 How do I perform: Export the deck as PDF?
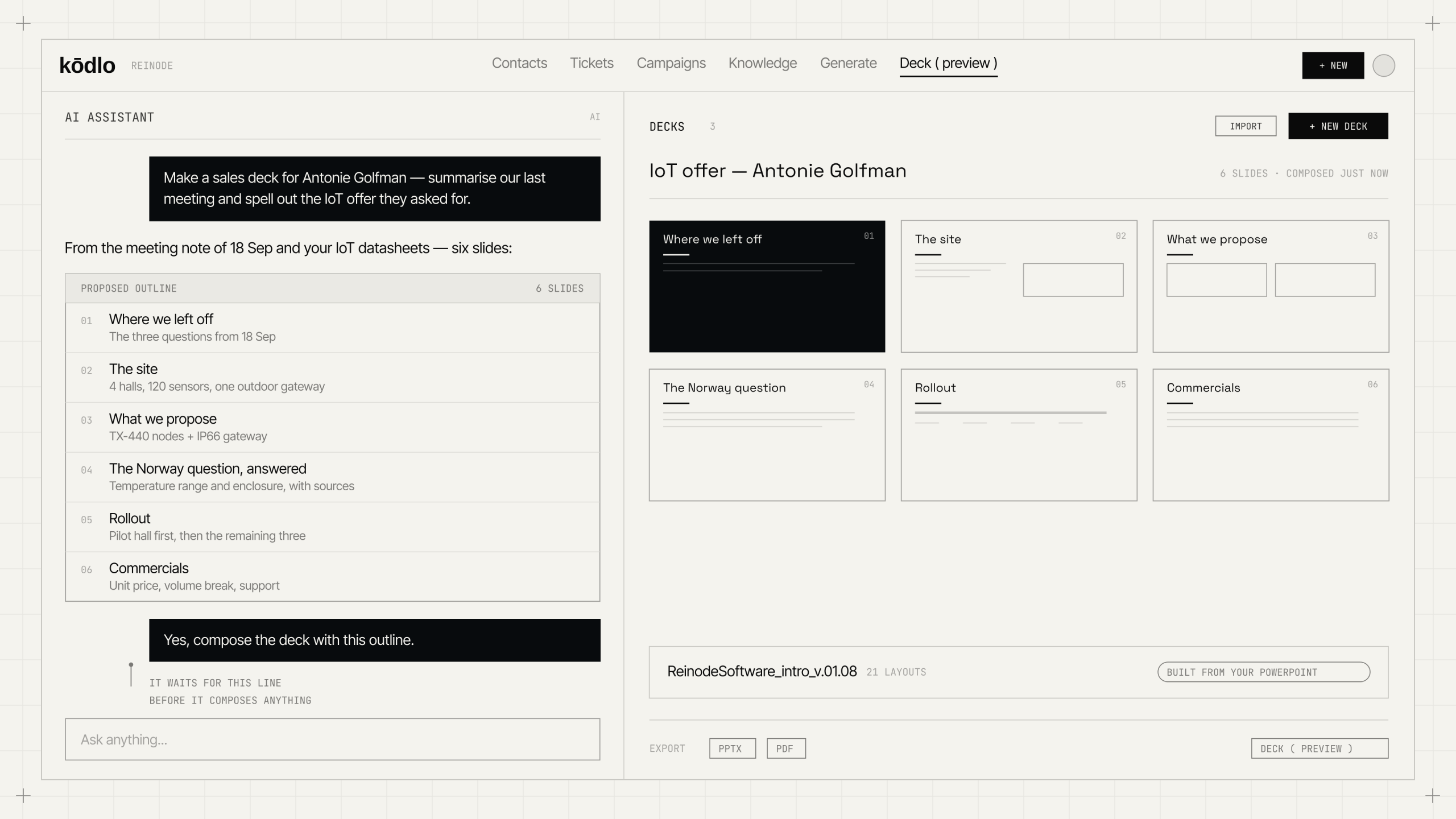785,748
